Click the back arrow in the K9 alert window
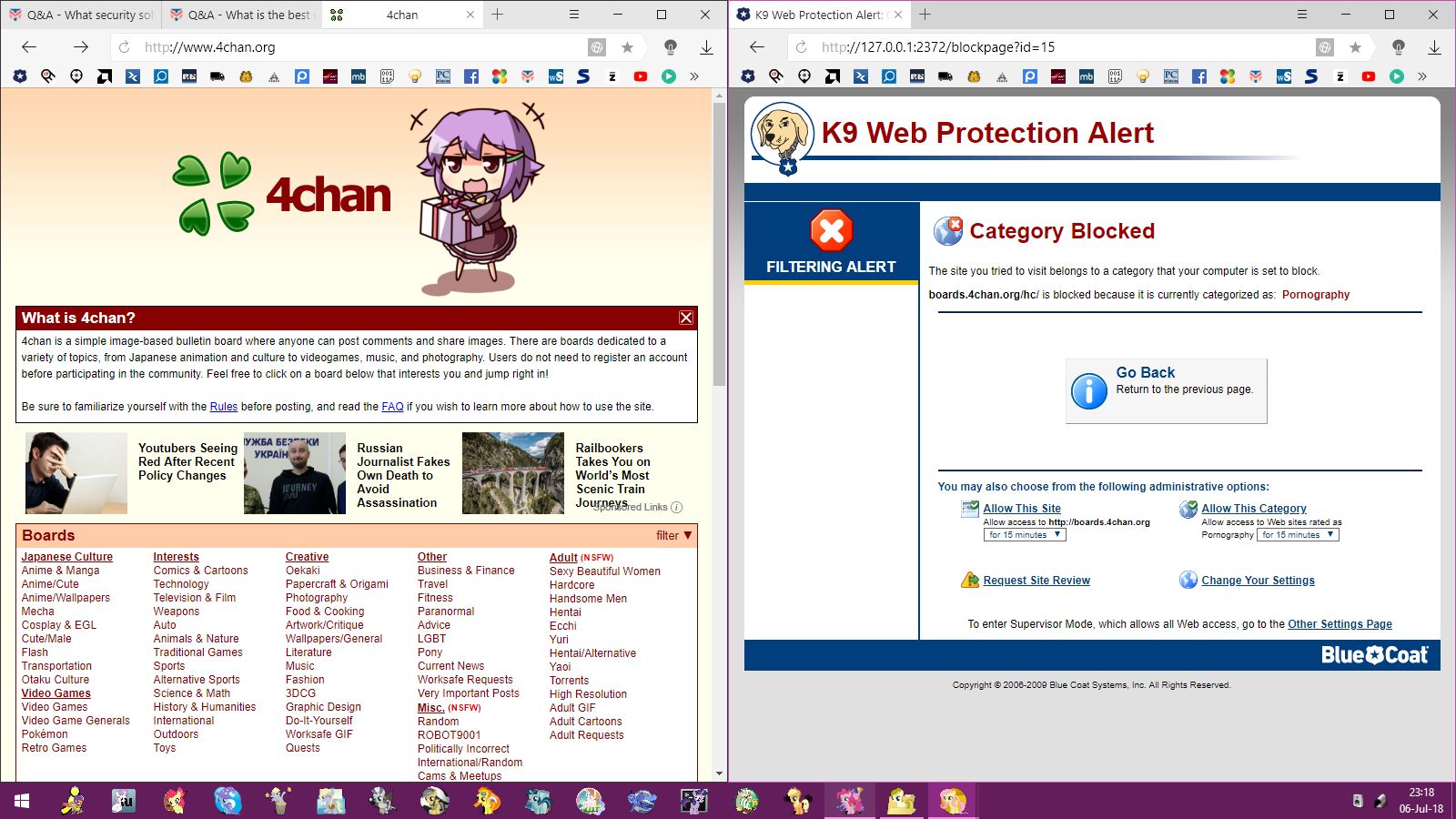The image size is (1456, 819). 757,47
